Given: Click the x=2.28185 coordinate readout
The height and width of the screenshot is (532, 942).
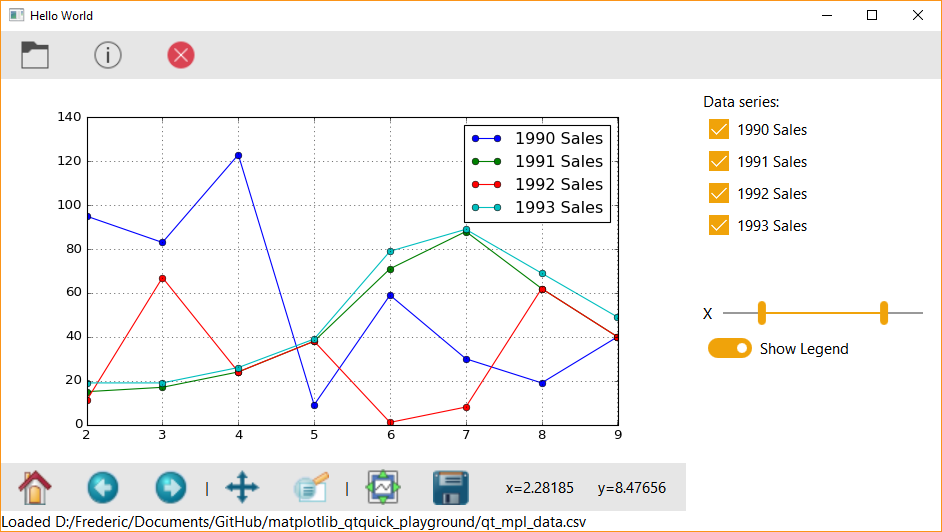Looking at the screenshot, I should (539, 488).
